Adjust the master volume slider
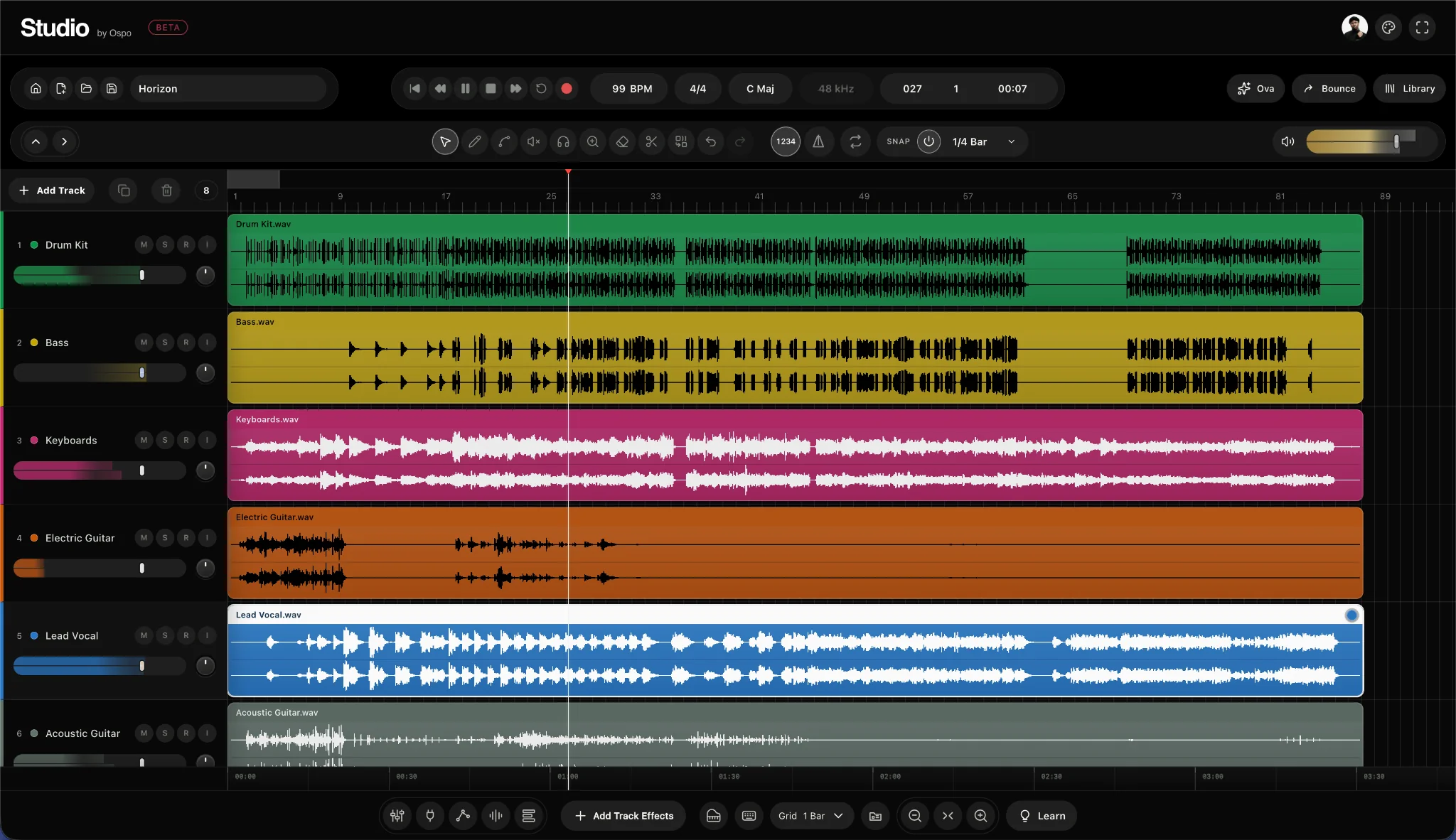1456x840 pixels. coord(1371,141)
